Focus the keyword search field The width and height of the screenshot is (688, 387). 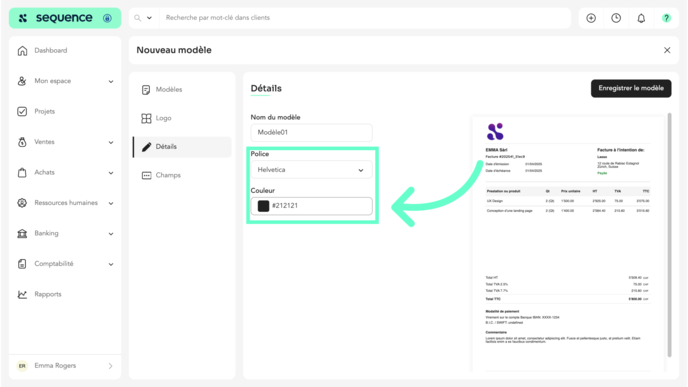point(364,18)
